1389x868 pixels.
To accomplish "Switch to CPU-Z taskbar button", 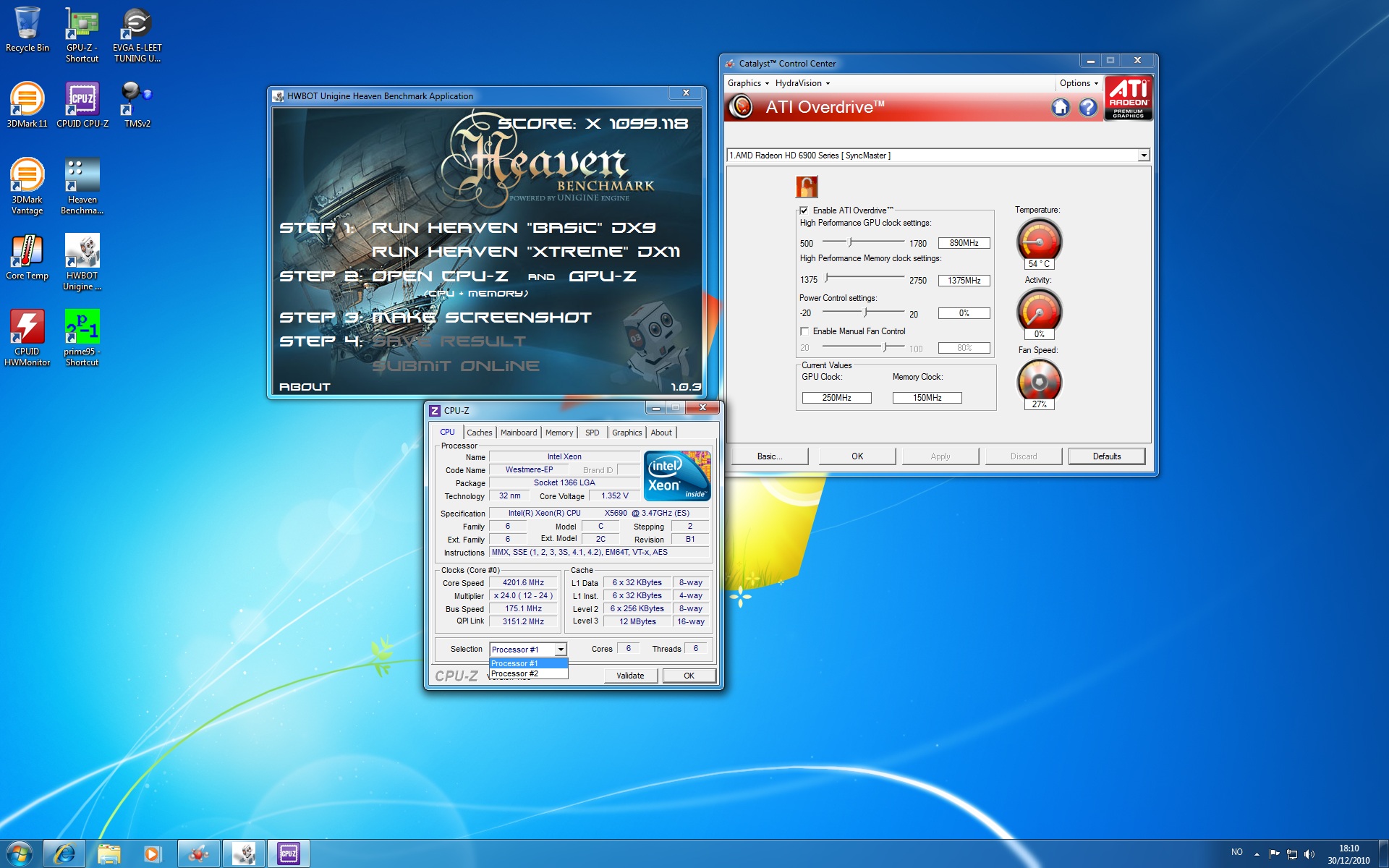I will point(289,854).
